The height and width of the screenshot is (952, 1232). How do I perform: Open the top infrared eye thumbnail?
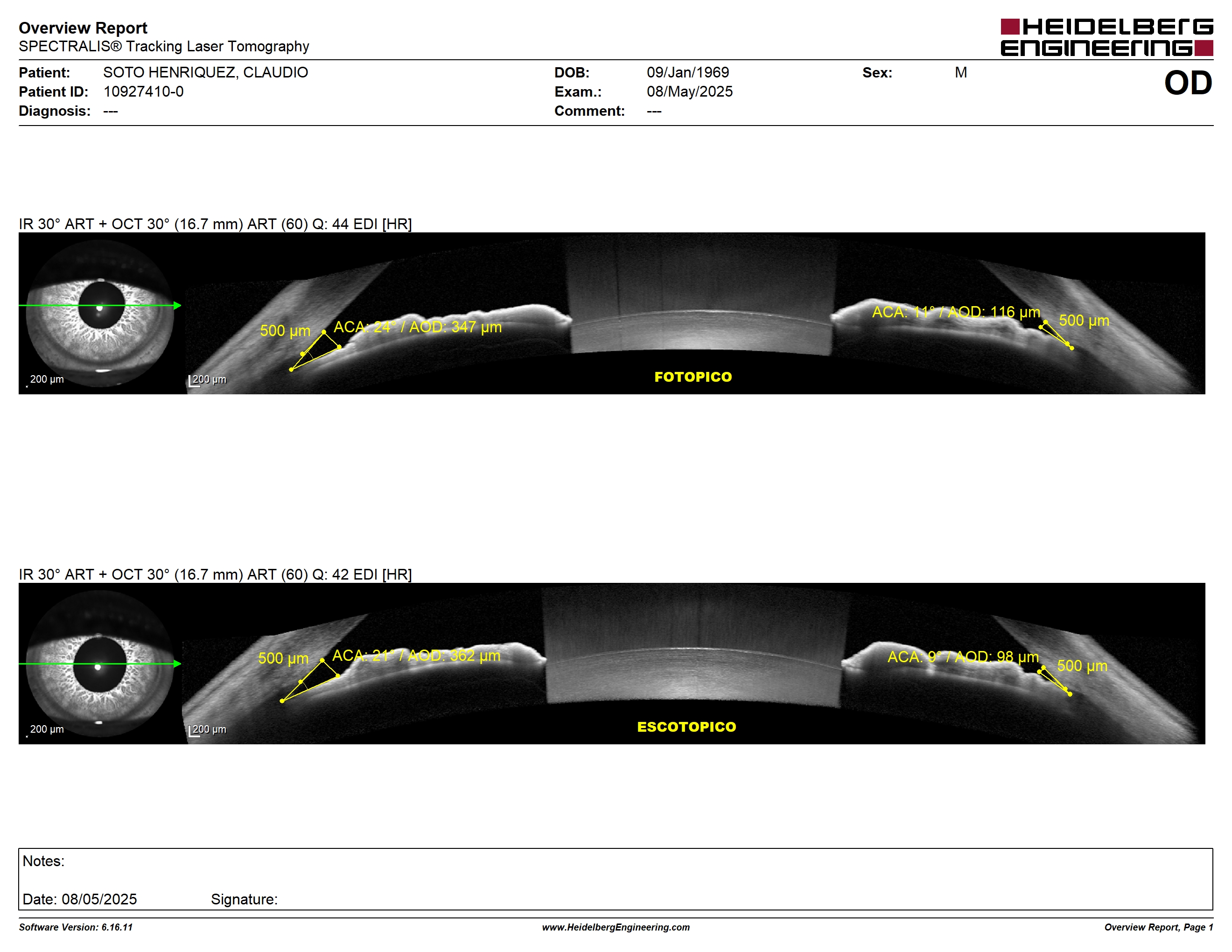100,313
